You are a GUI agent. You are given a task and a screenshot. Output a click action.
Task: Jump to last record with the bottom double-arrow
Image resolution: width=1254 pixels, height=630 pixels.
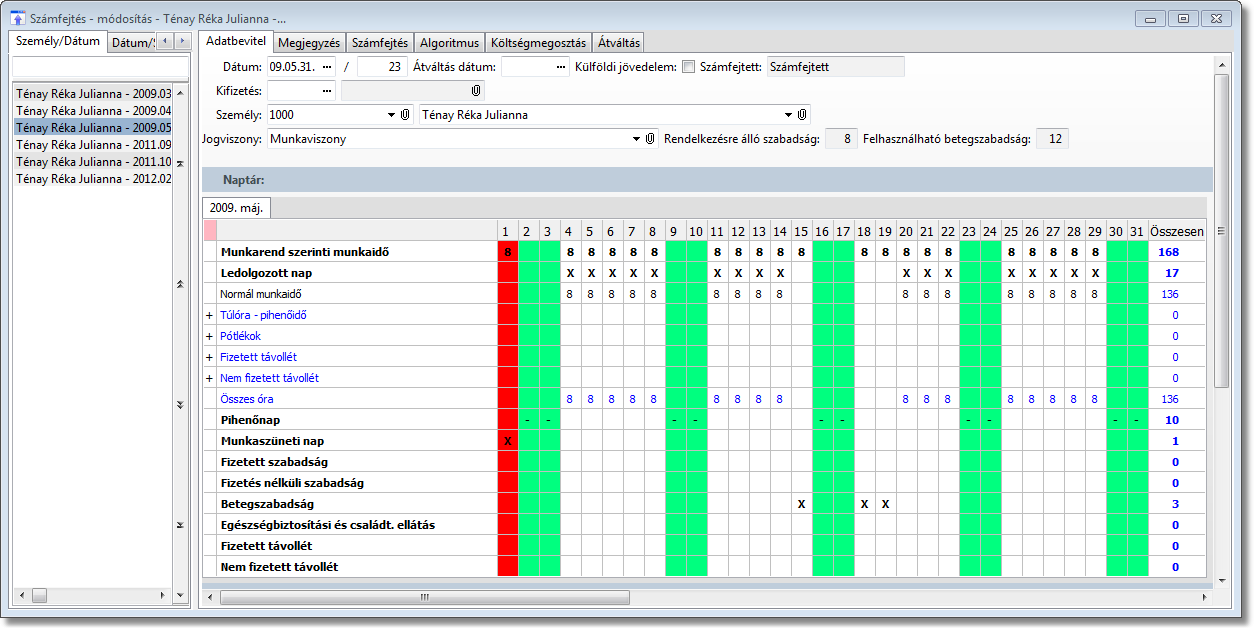(181, 526)
